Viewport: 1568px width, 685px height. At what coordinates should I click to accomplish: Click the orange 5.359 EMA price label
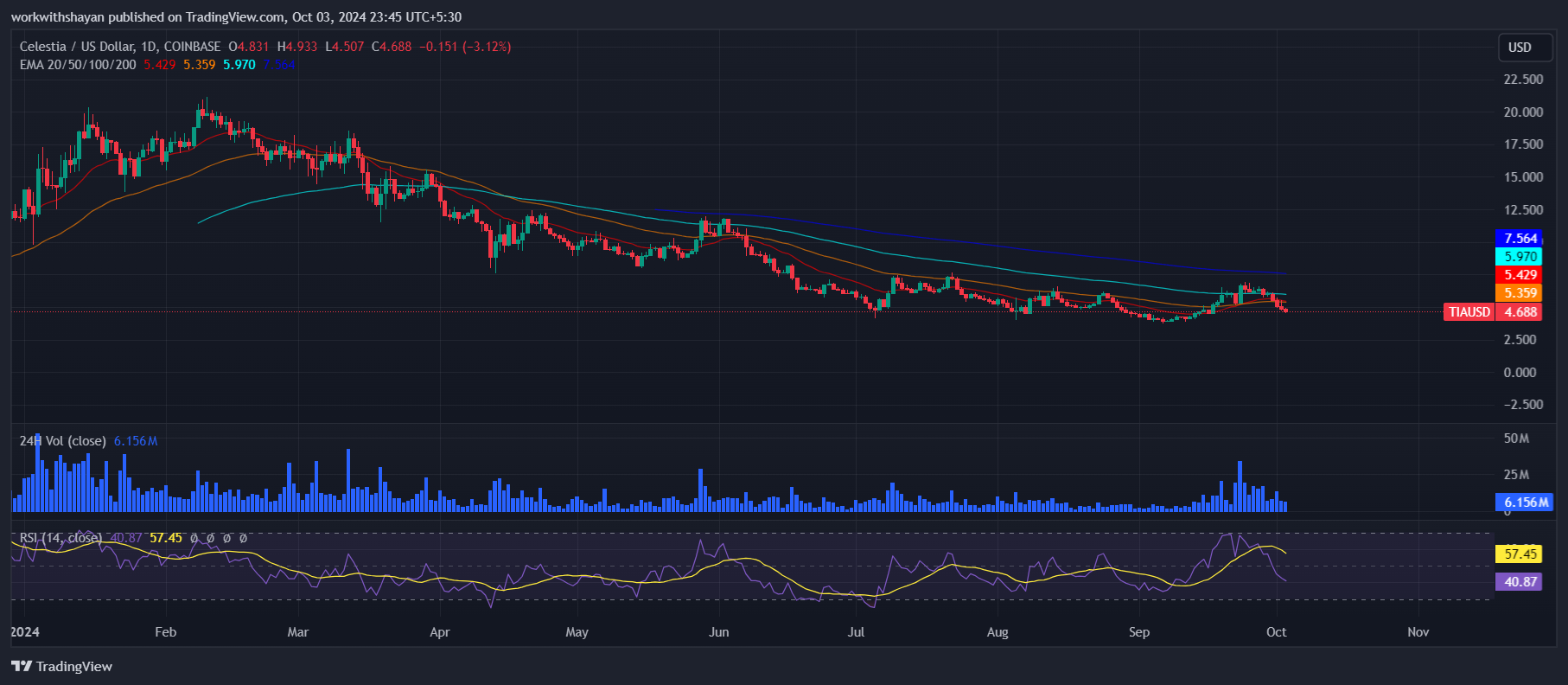pyautogui.click(x=1520, y=293)
